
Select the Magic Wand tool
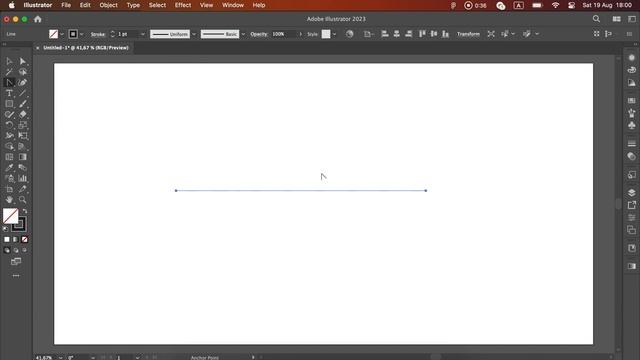pyautogui.click(x=9, y=72)
